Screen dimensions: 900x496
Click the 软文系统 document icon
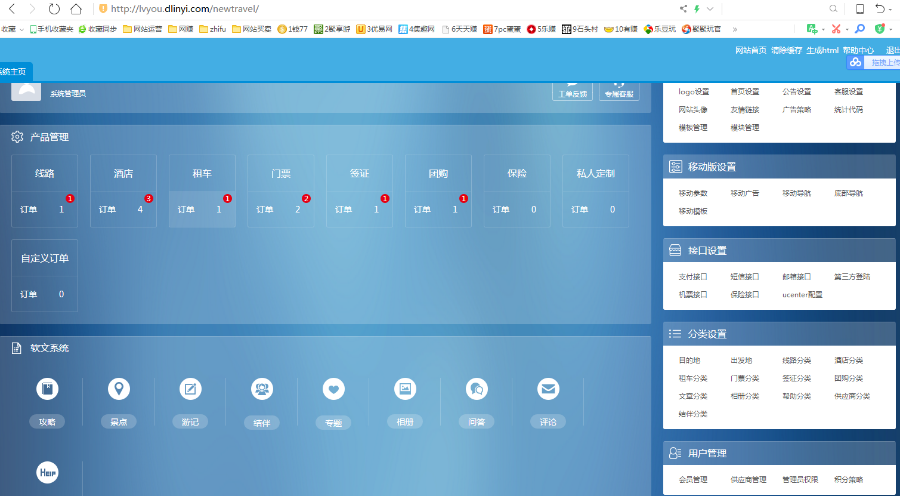[x=17, y=348]
